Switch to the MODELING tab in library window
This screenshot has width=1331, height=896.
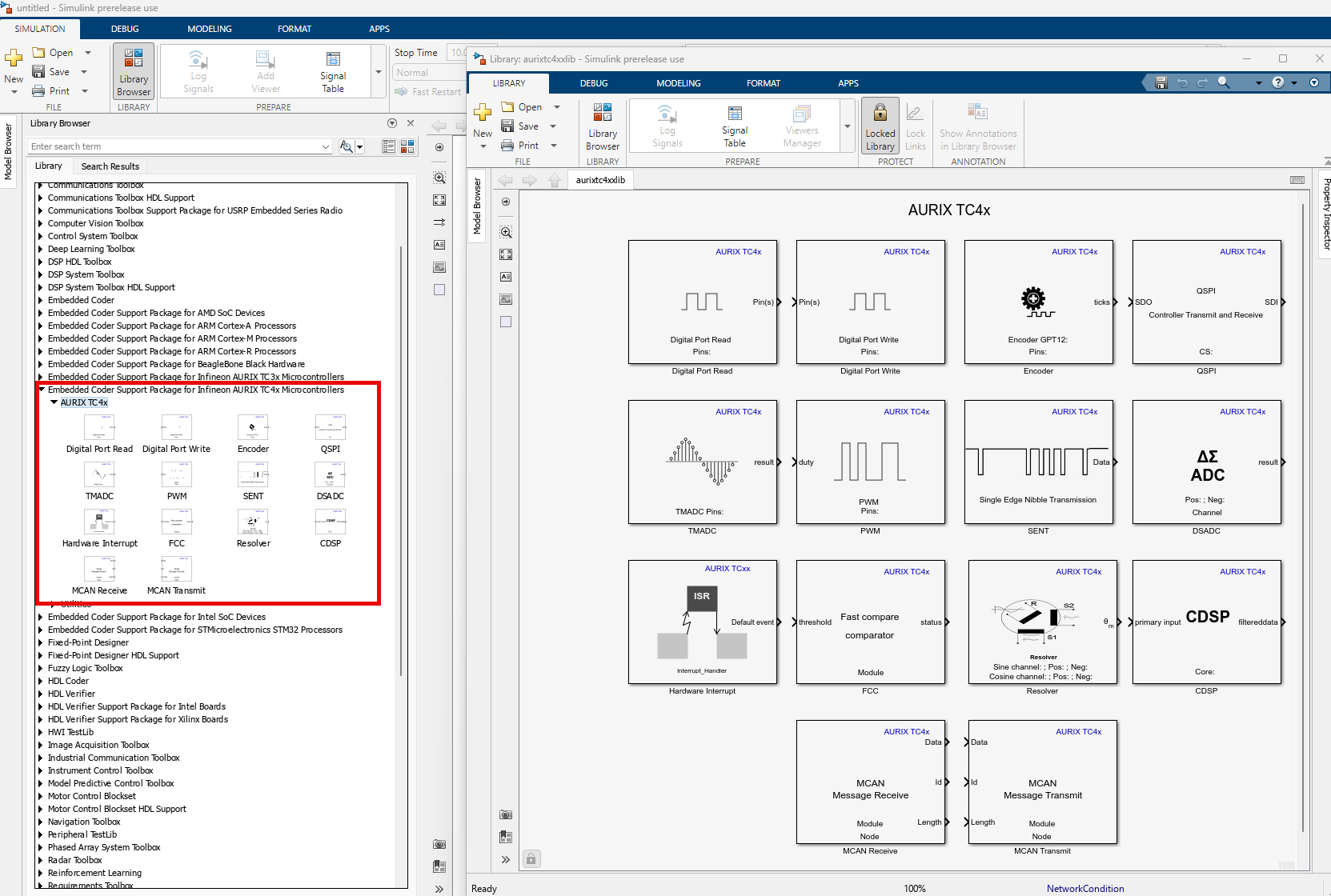(x=678, y=83)
